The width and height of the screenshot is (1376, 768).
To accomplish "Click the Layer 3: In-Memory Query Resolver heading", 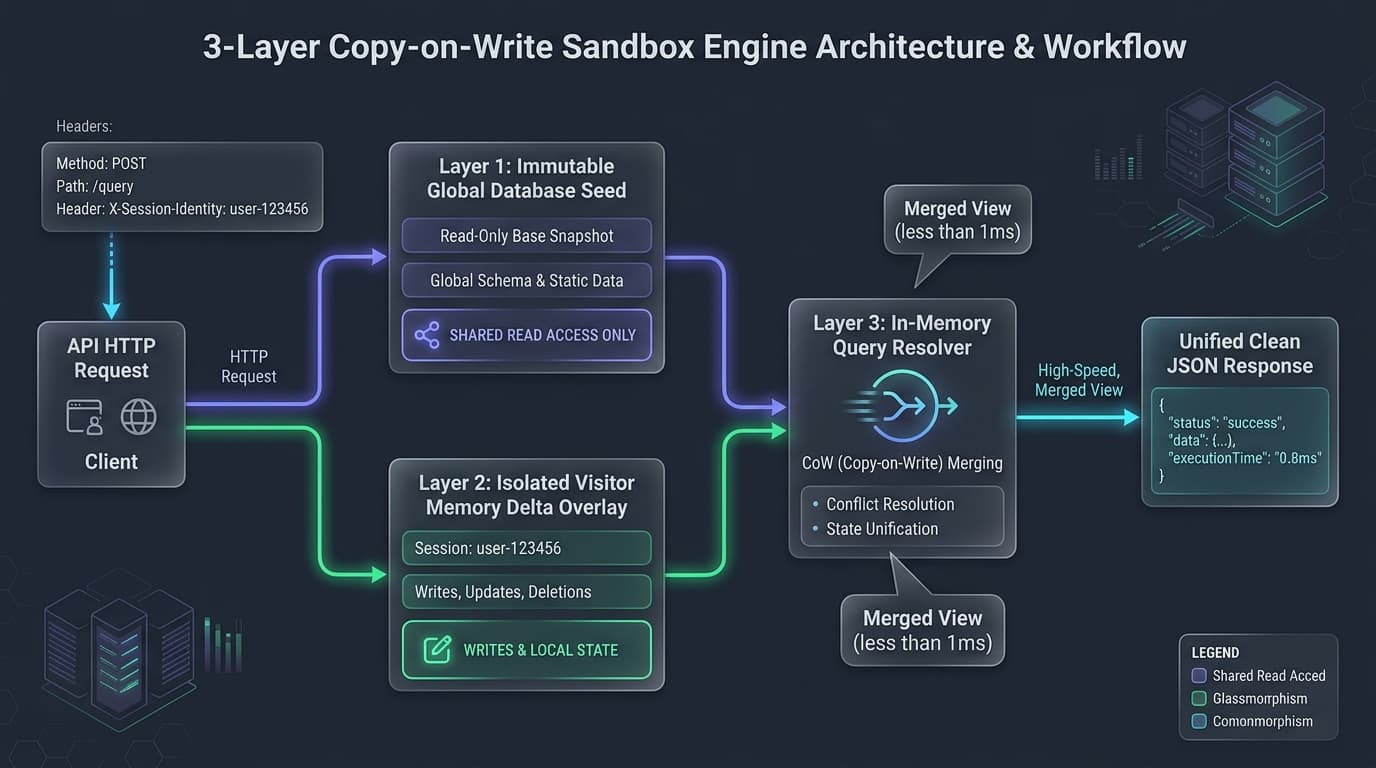I will tap(902, 335).
